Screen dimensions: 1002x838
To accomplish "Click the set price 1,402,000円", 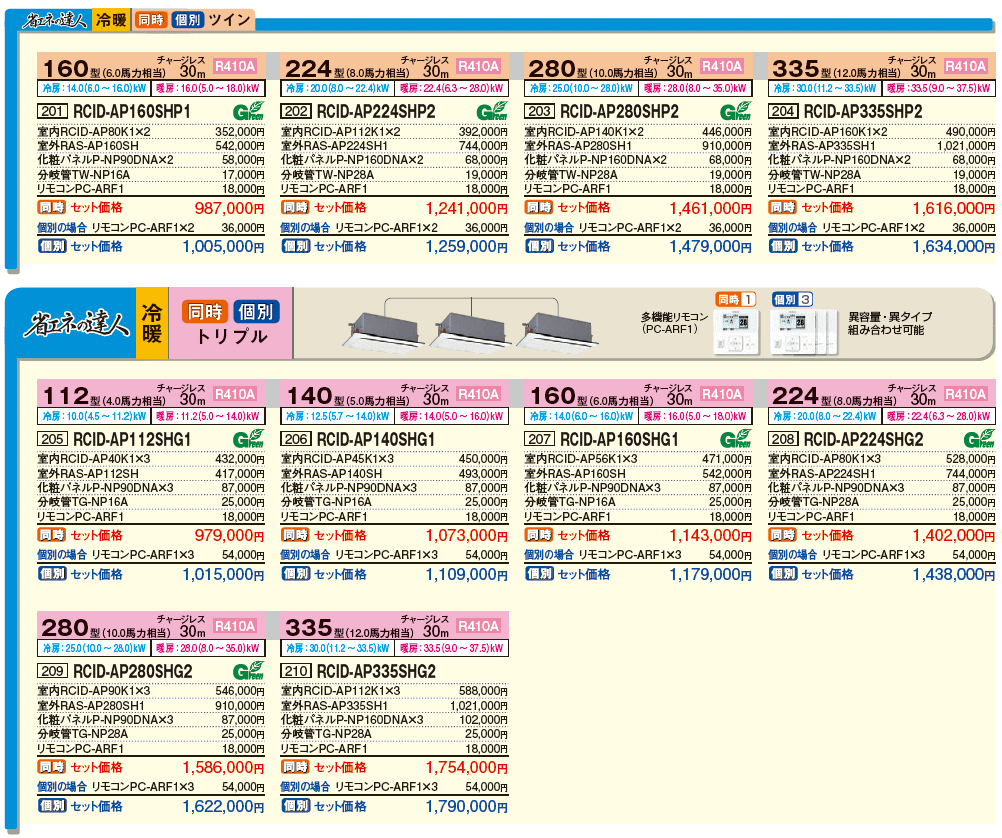I will pos(954,536).
